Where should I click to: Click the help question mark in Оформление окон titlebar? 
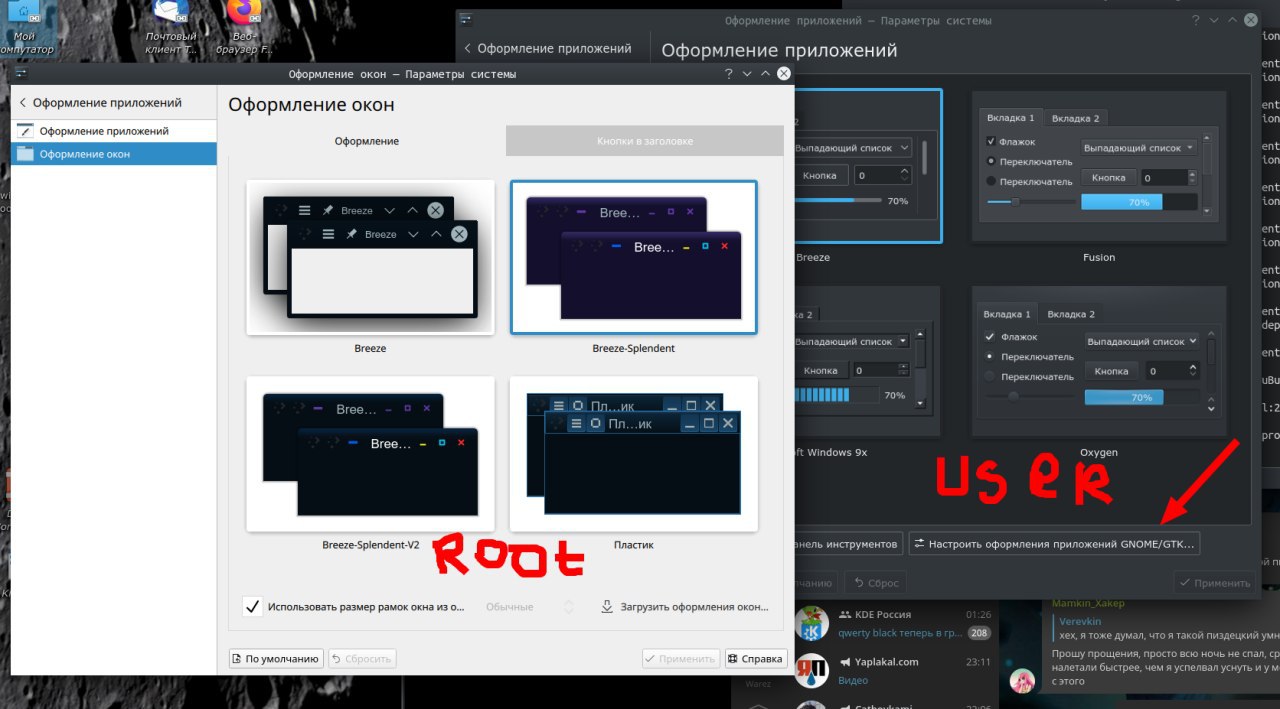[x=728, y=74]
